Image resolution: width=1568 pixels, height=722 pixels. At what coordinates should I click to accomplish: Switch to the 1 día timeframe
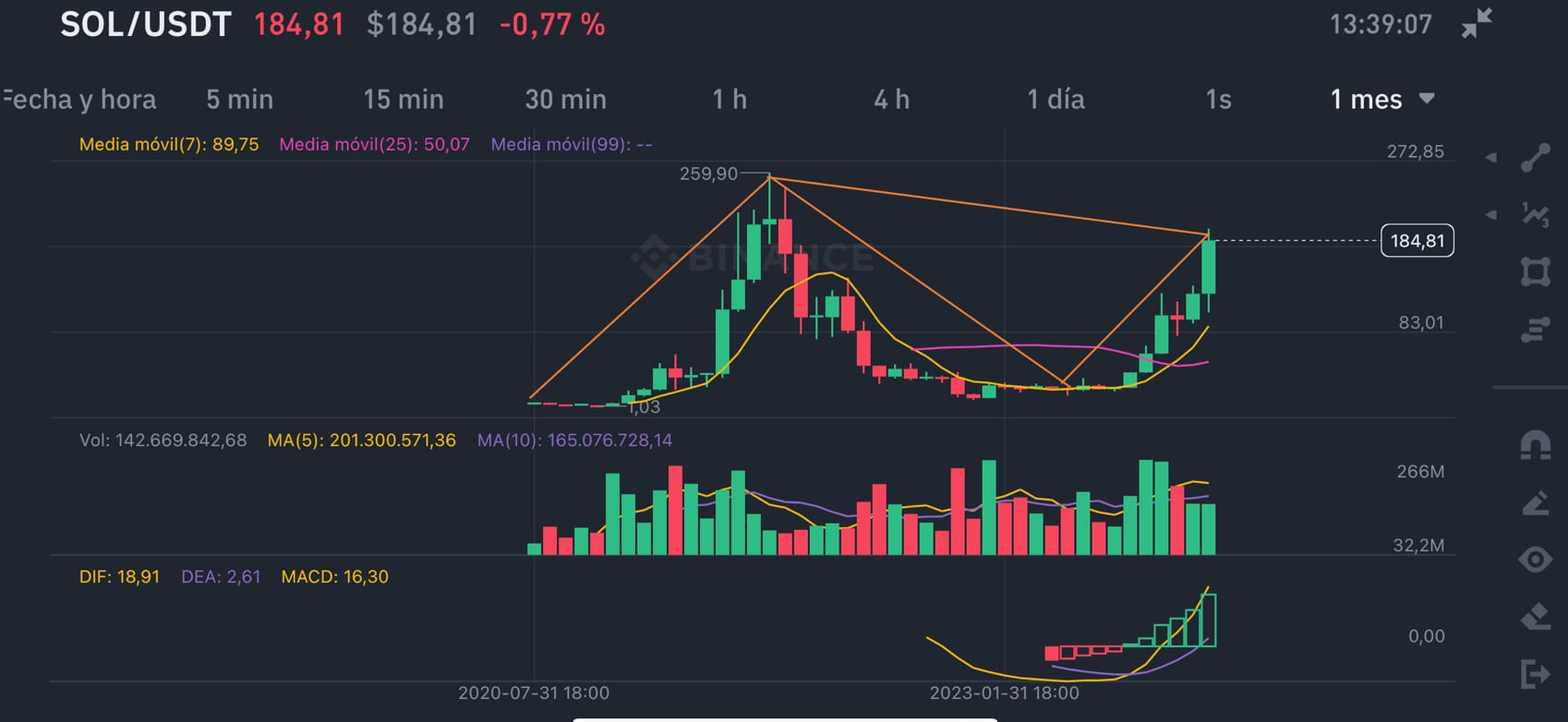(x=1055, y=99)
